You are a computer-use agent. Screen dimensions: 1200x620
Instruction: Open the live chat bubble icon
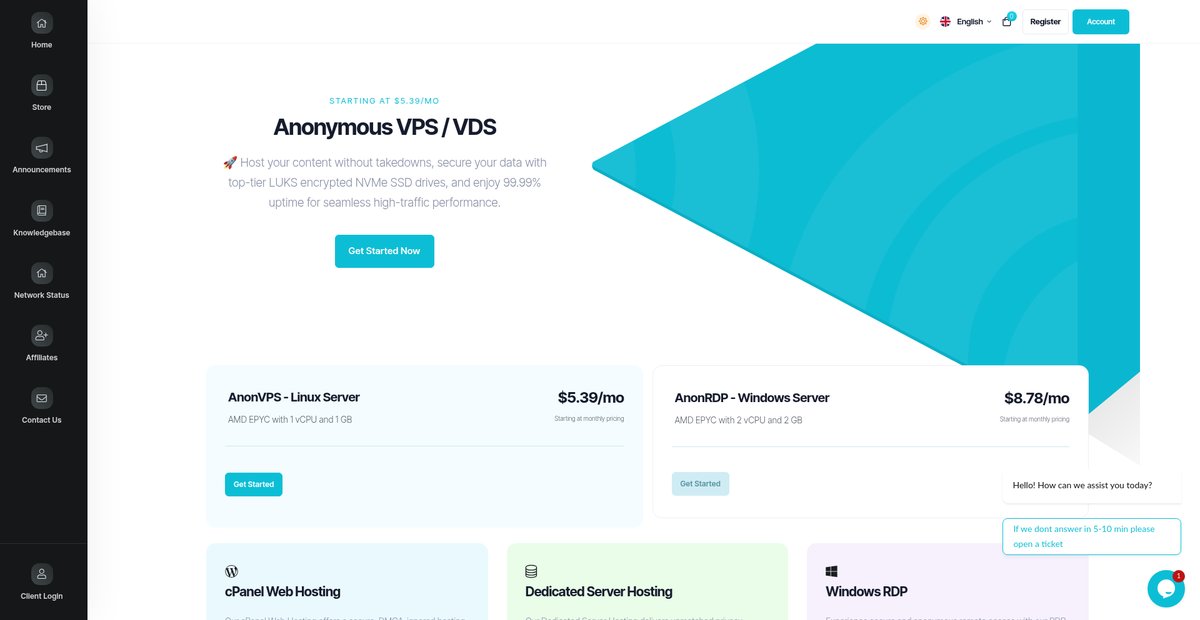(1165, 589)
